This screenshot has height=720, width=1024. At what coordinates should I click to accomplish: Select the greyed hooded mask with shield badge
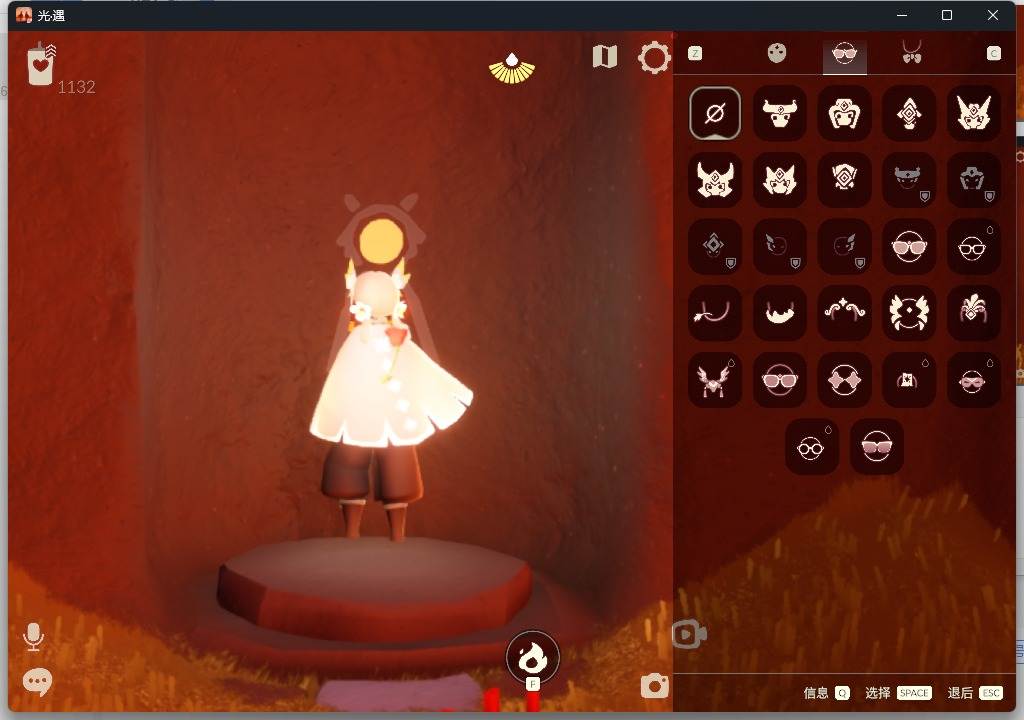click(973, 180)
